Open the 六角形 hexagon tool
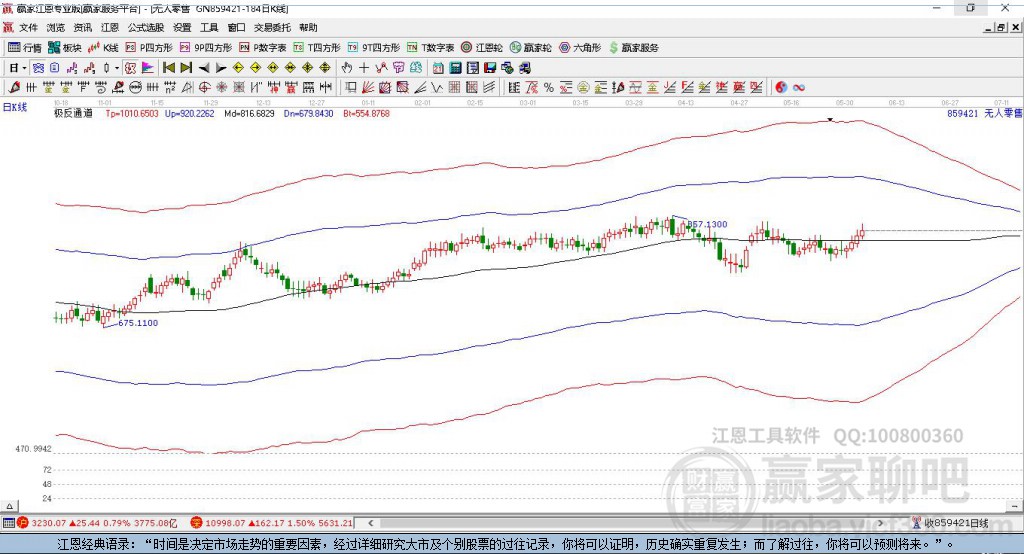1024x554 pixels. click(580, 48)
